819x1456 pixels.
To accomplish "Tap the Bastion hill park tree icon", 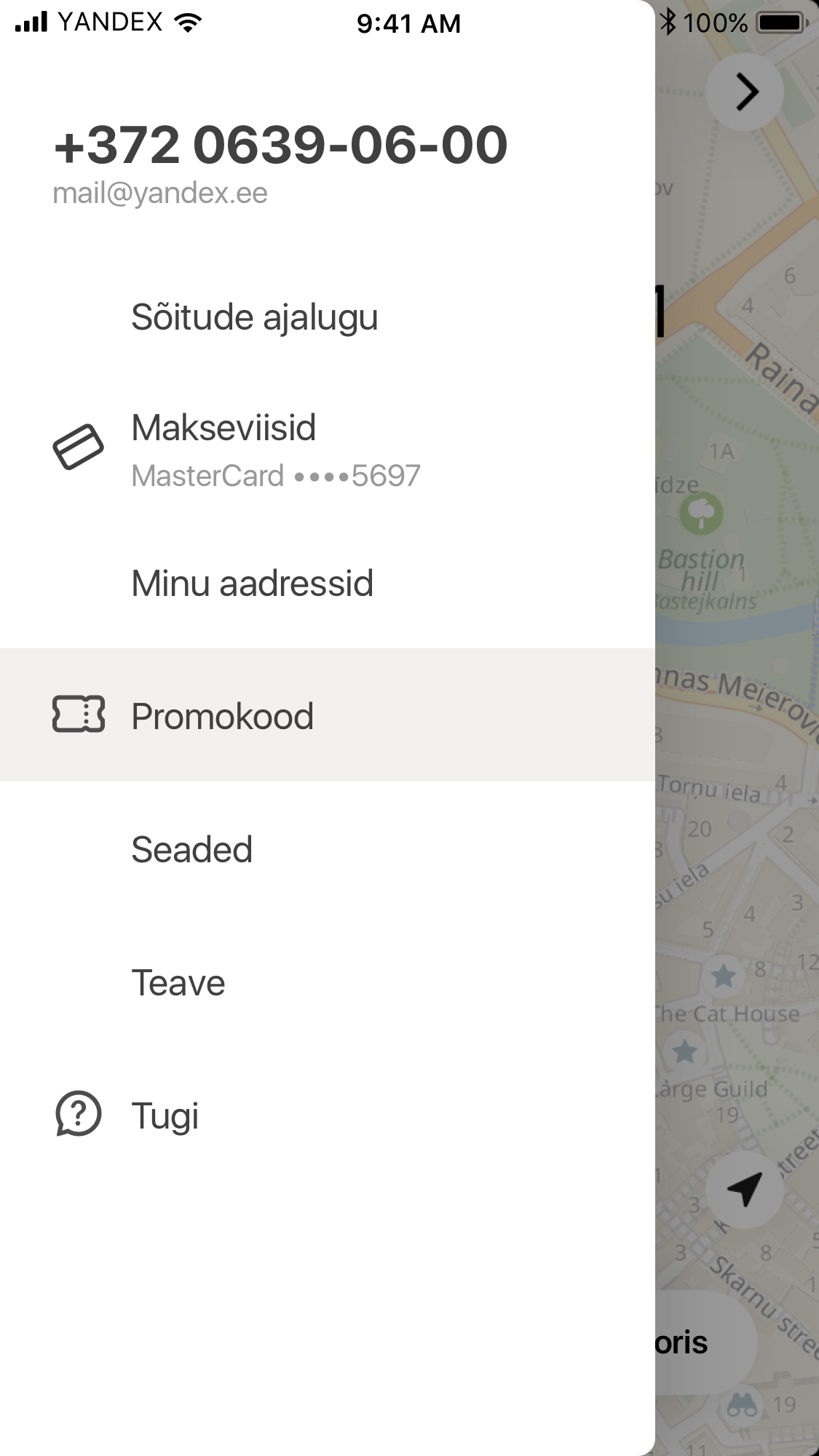I will click(701, 513).
